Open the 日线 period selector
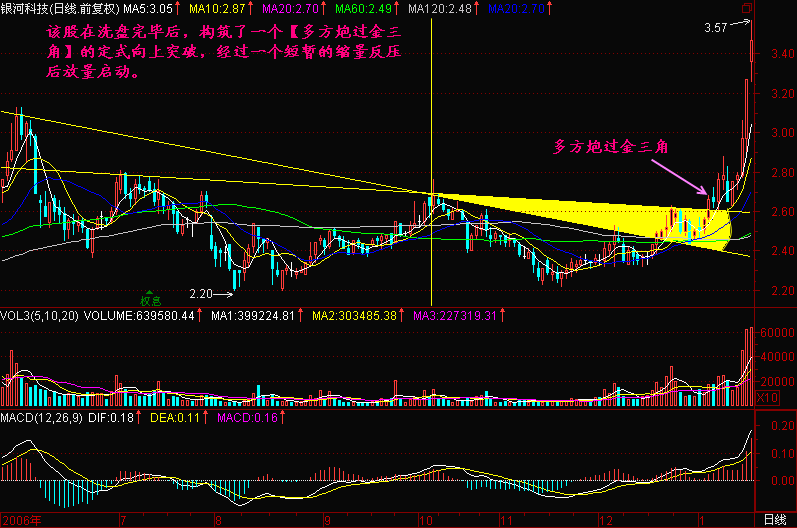 (x=774, y=520)
